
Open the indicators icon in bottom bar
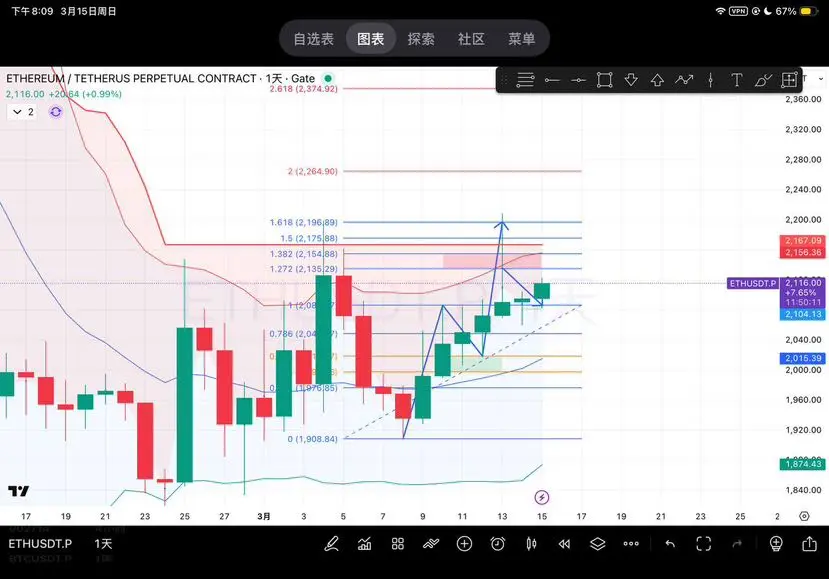(364, 544)
